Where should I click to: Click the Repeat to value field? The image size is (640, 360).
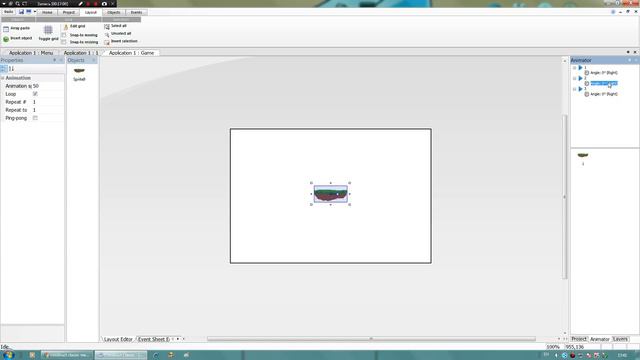point(48,110)
